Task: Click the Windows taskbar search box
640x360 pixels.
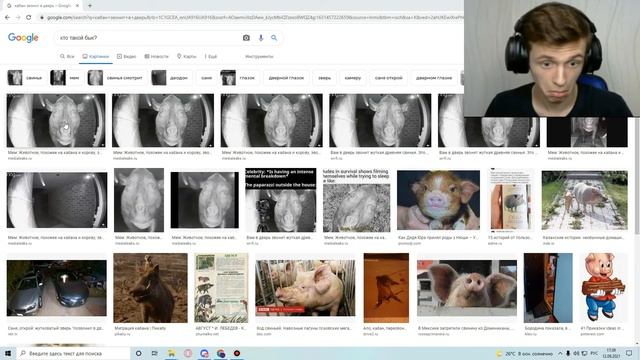Action: point(74,353)
